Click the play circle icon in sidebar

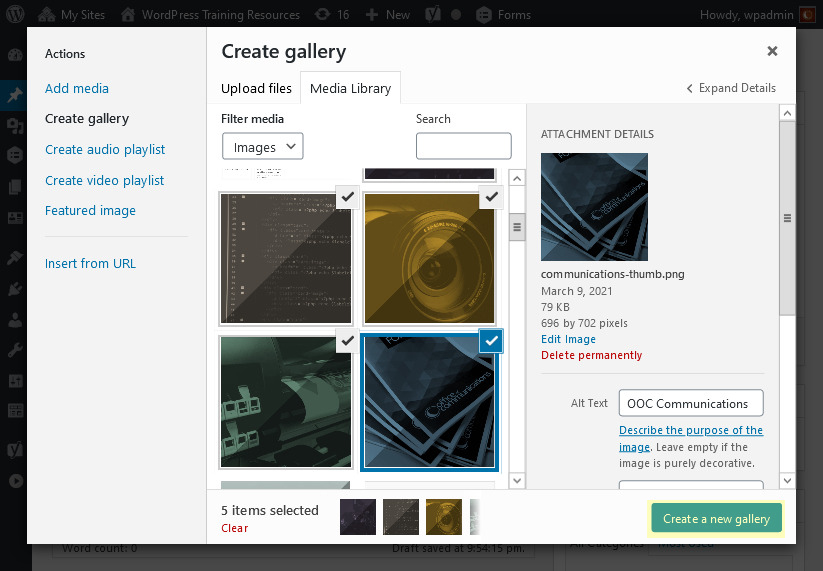click(16, 480)
